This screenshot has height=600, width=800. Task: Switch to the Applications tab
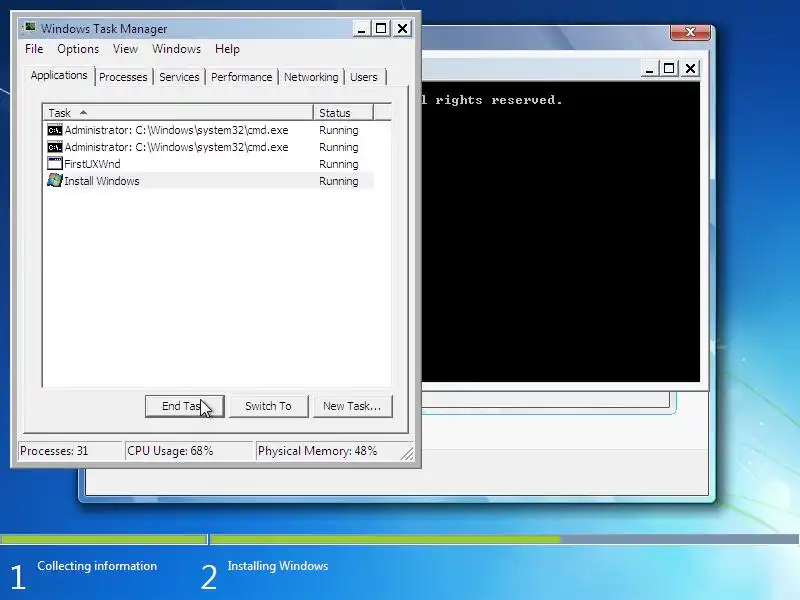coord(59,76)
